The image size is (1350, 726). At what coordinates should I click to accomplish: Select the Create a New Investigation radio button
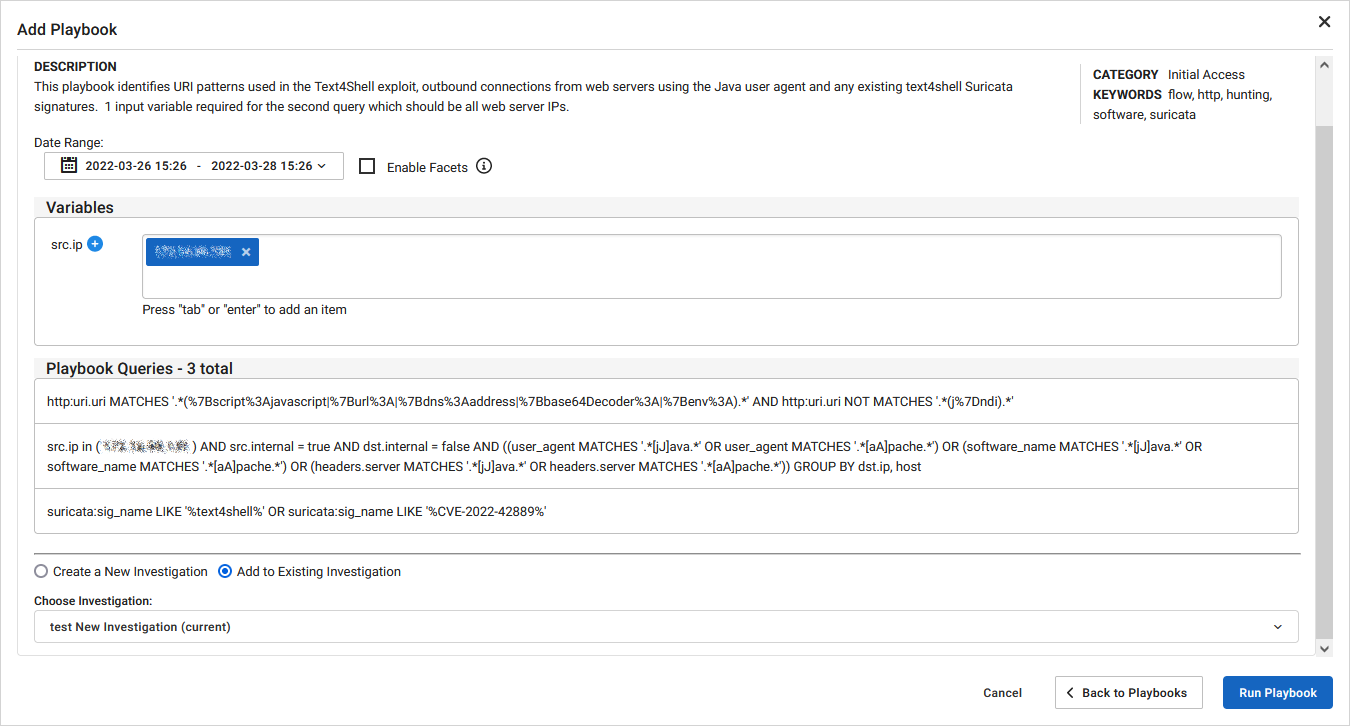[41, 571]
